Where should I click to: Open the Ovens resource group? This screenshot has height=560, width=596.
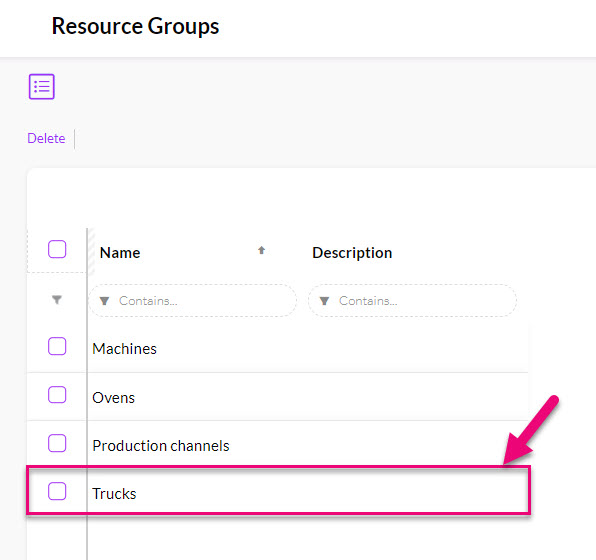click(x=113, y=398)
